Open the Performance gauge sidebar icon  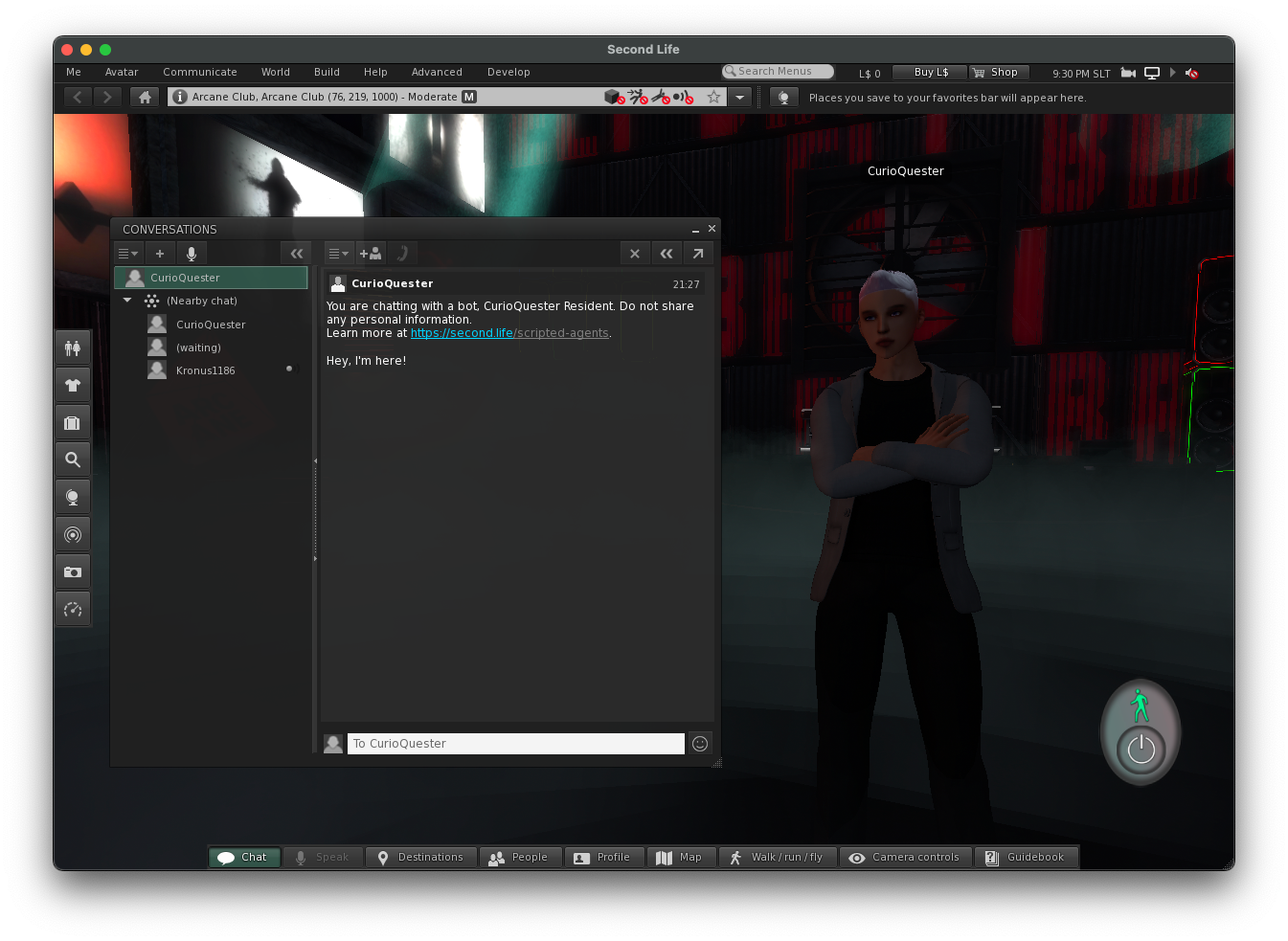tap(73, 610)
